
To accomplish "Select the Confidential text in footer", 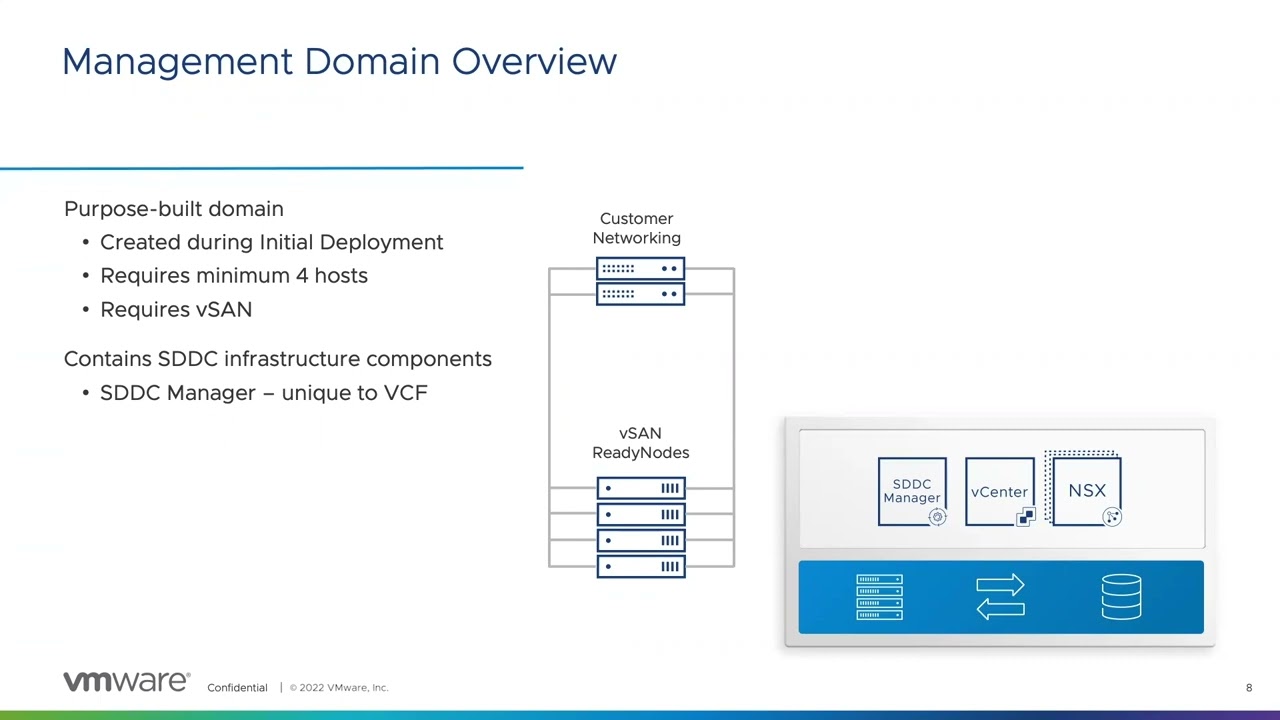I will pyautogui.click(x=237, y=687).
